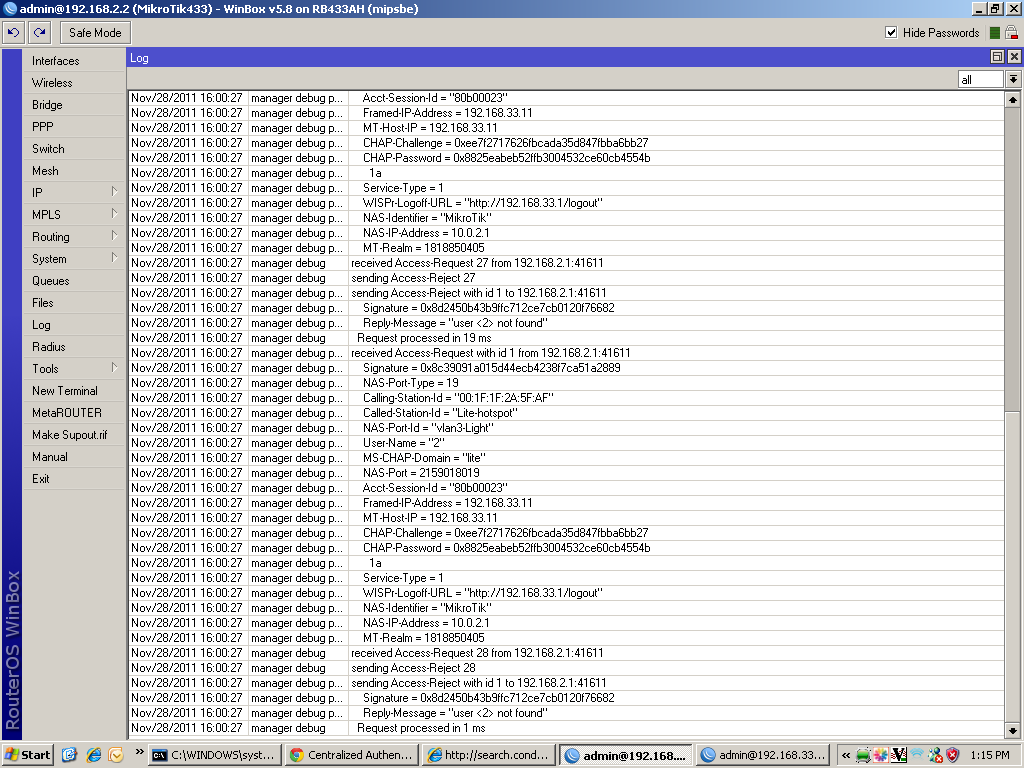The image size is (1024, 768).
Task: Select 'sending Access-Reject 28' log row
Action: pos(566,667)
